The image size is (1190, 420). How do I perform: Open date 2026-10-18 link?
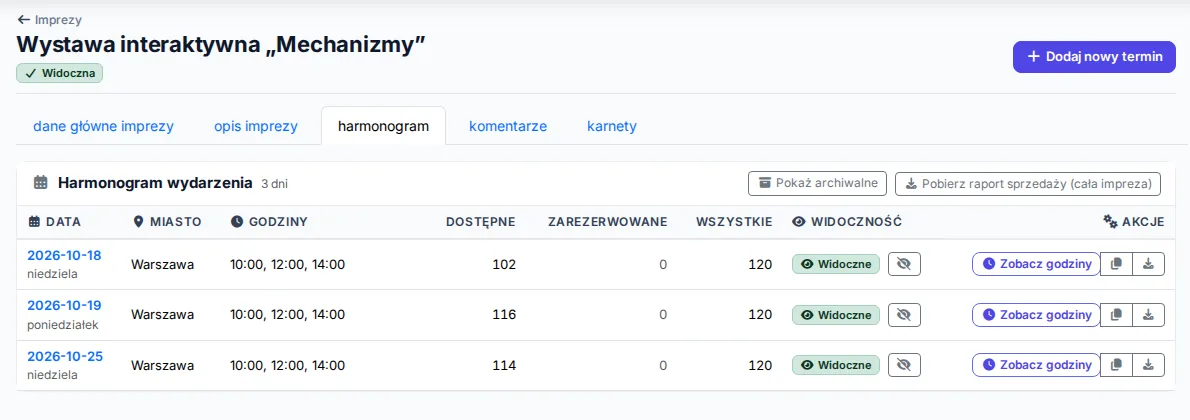(65, 255)
